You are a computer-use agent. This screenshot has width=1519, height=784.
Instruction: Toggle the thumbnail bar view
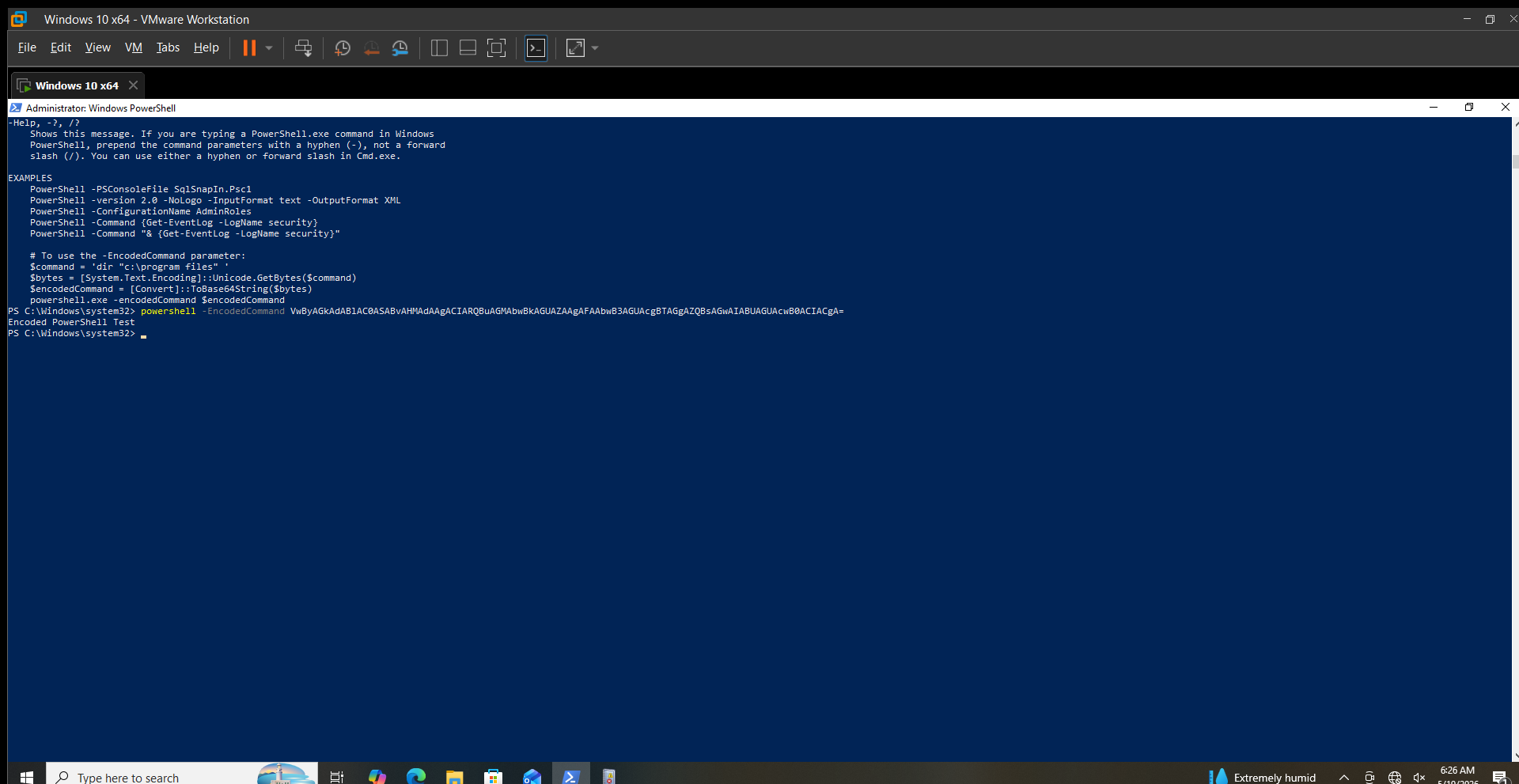(x=468, y=48)
